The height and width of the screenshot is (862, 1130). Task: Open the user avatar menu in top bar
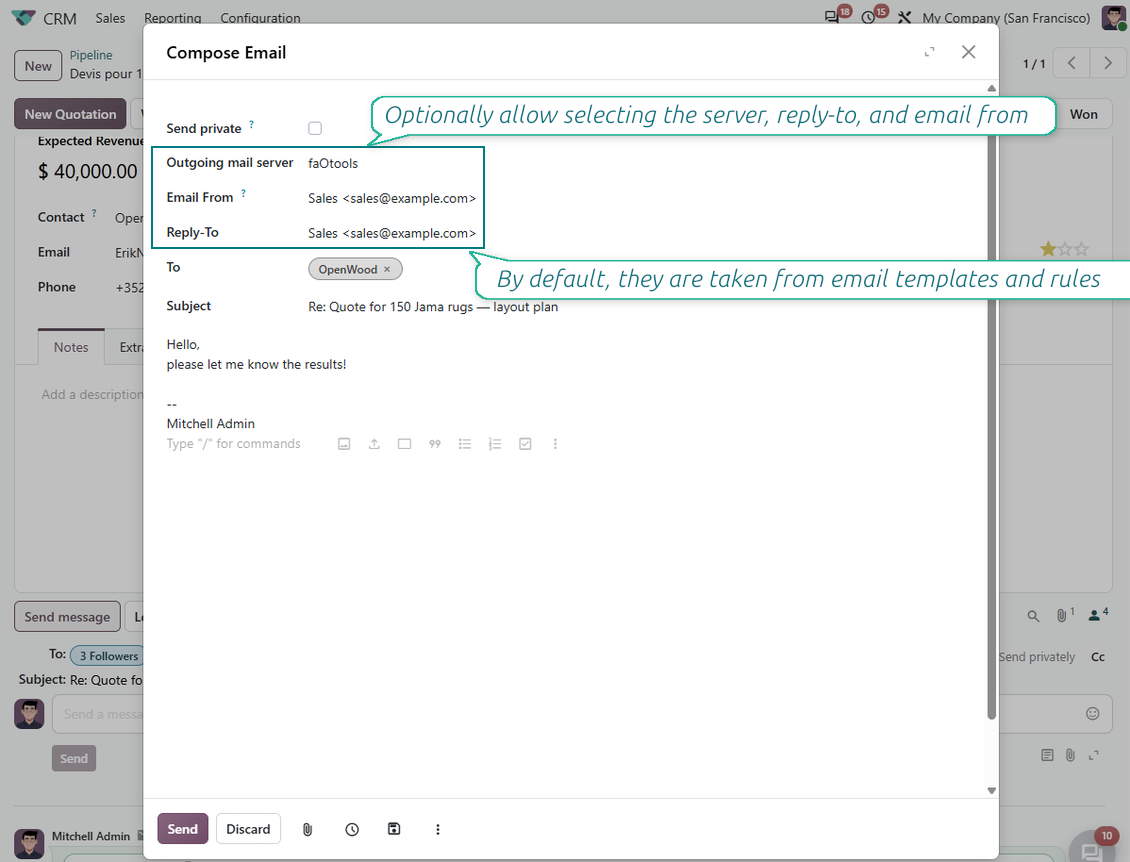[1114, 18]
